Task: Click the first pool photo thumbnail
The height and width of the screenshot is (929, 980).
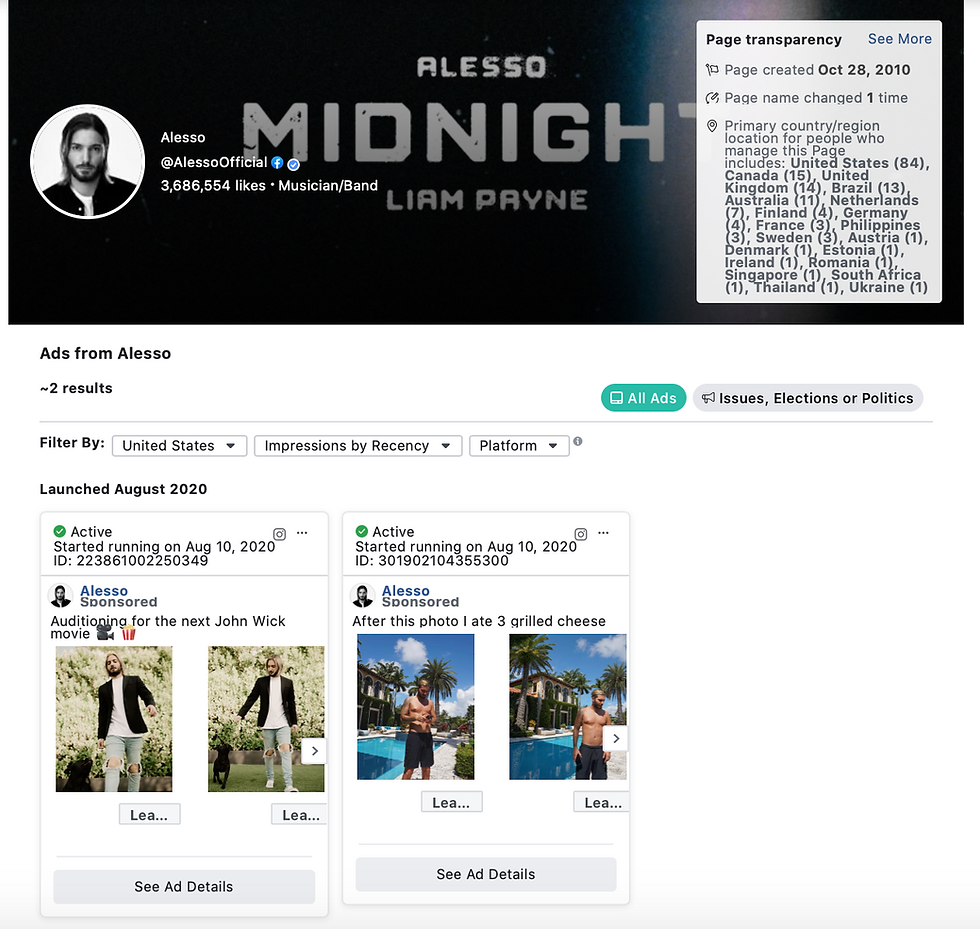Action: pos(415,706)
